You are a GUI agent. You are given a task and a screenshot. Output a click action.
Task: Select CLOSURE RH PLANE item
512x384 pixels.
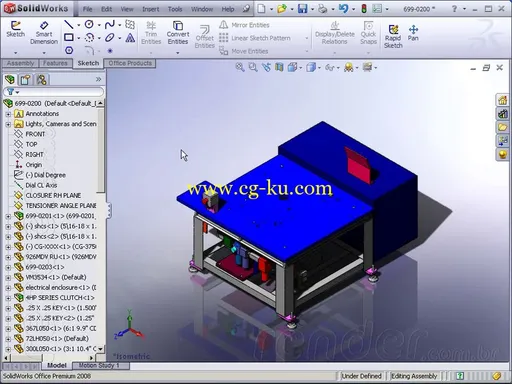pos(53,196)
